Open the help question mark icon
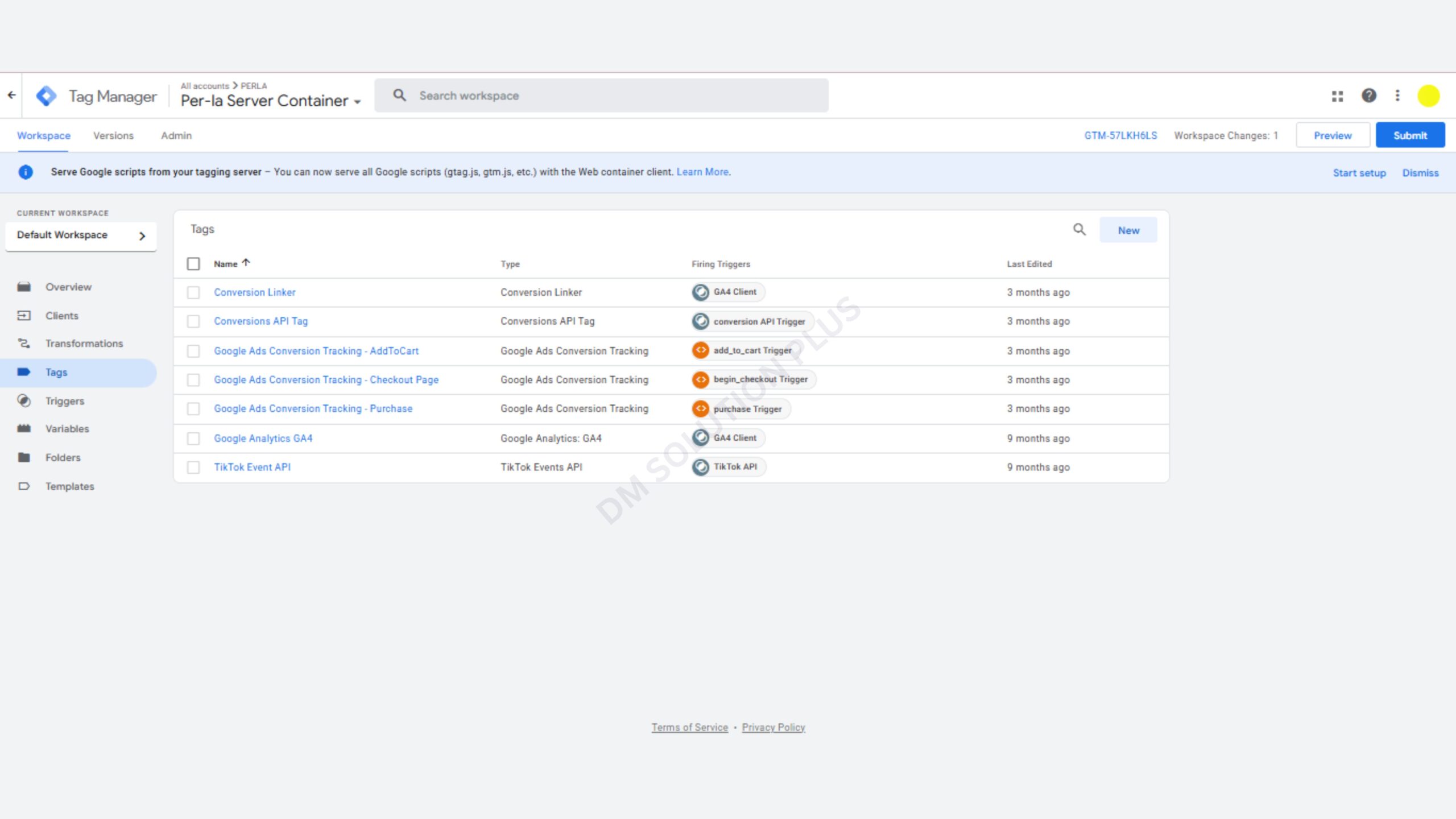Viewport: 1456px width, 819px height. 1368,96
